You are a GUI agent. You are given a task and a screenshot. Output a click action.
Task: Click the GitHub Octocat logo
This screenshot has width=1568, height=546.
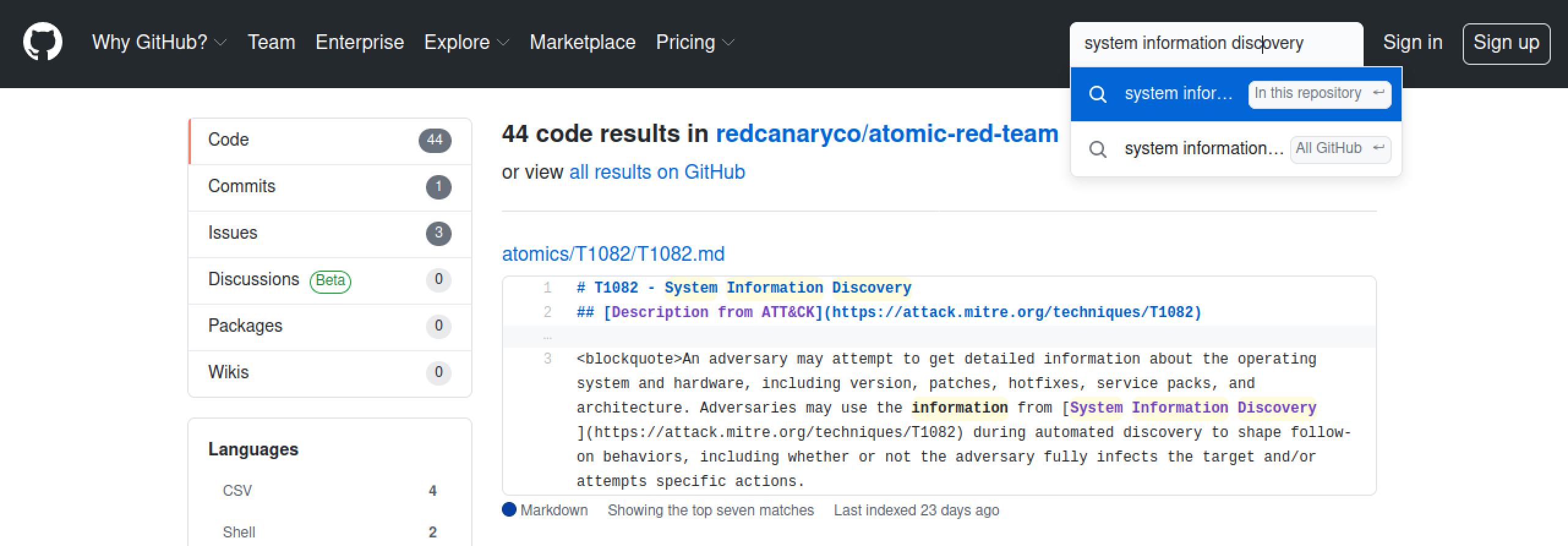[x=42, y=42]
